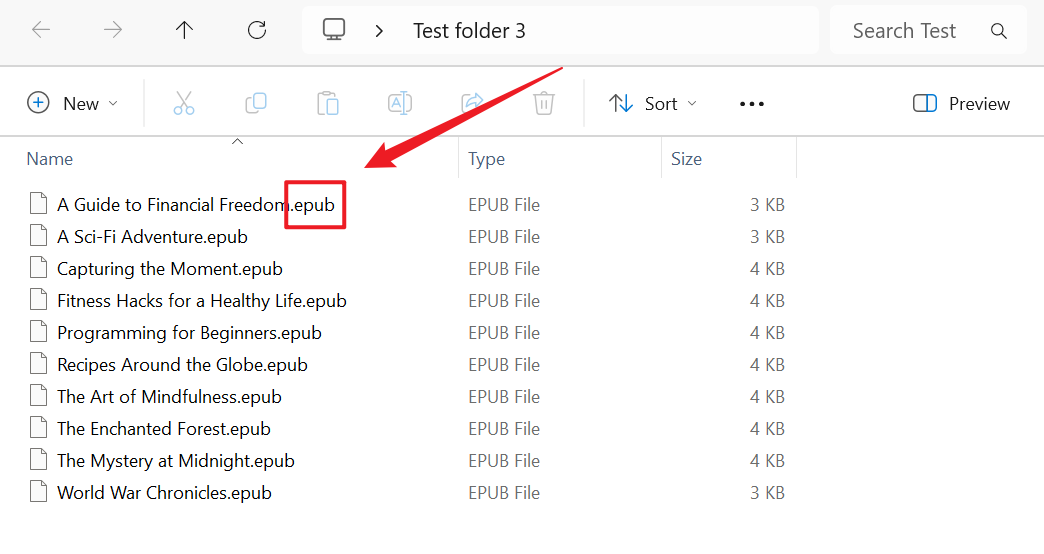Click the Delete trash can icon
This screenshot has width=1044, height=554.
coord(544,103)
